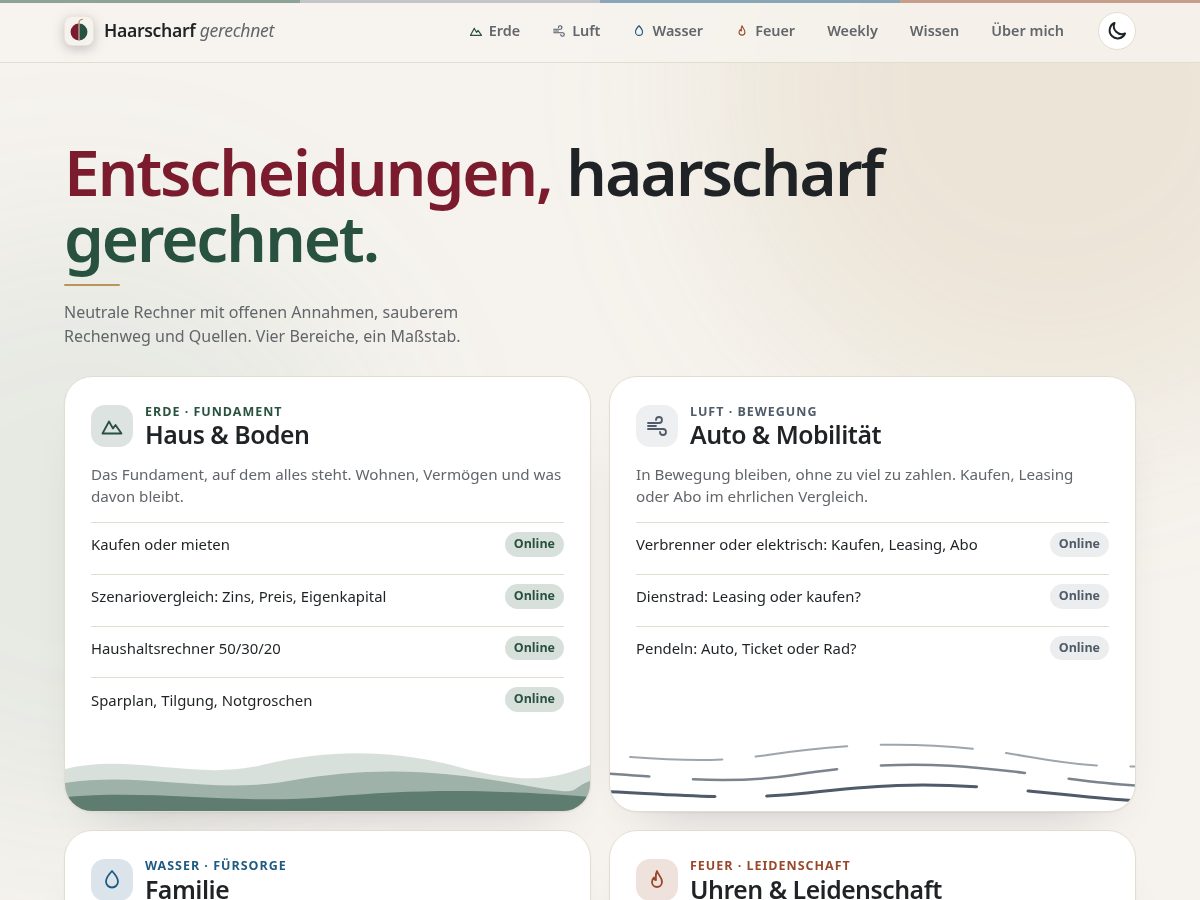Click the LUFT · BEWEGUNG label
This screenshot has height=900, width=1200.
tap(753, 411)
